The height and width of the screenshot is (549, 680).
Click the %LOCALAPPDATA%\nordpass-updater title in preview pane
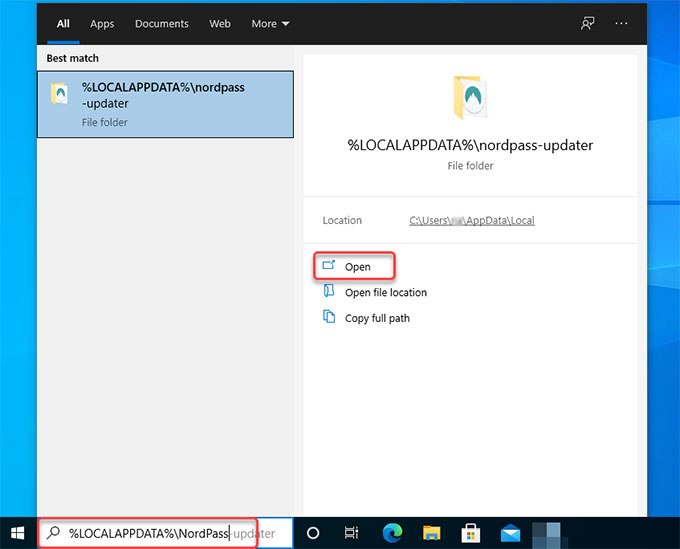click(470, 145)
